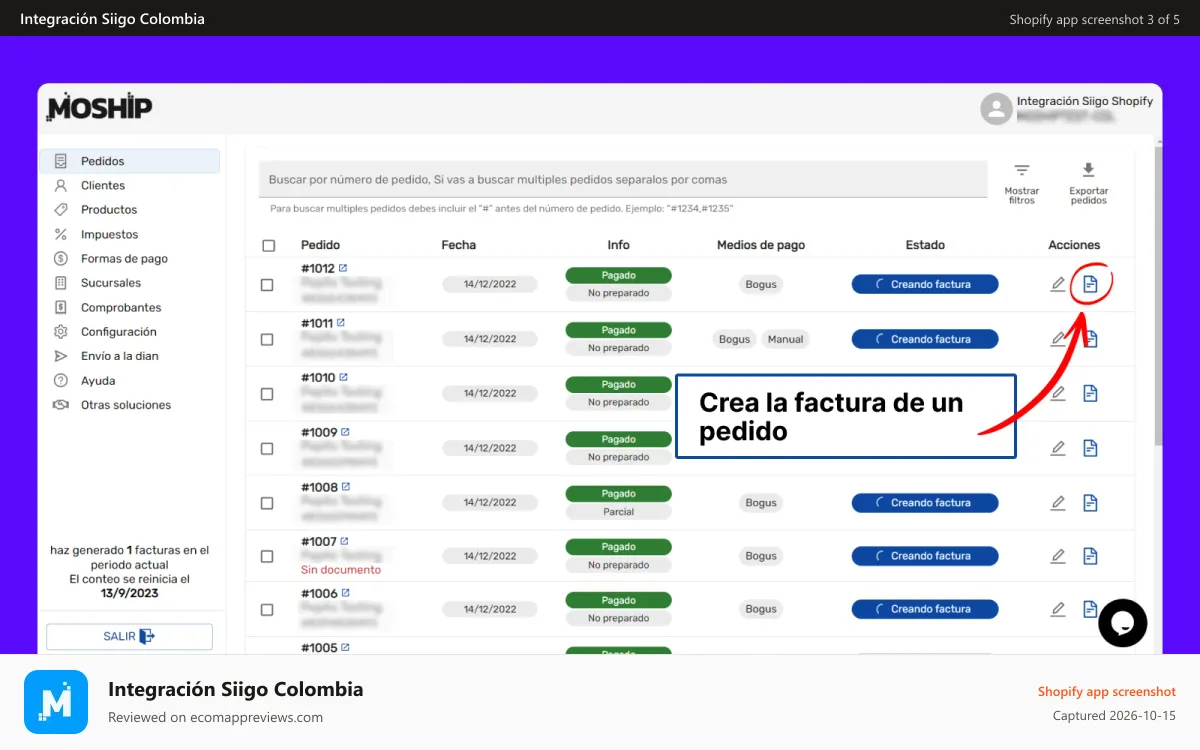Open Pedidos in the sidebar
1200x750 pixels.
click(130, 161)
